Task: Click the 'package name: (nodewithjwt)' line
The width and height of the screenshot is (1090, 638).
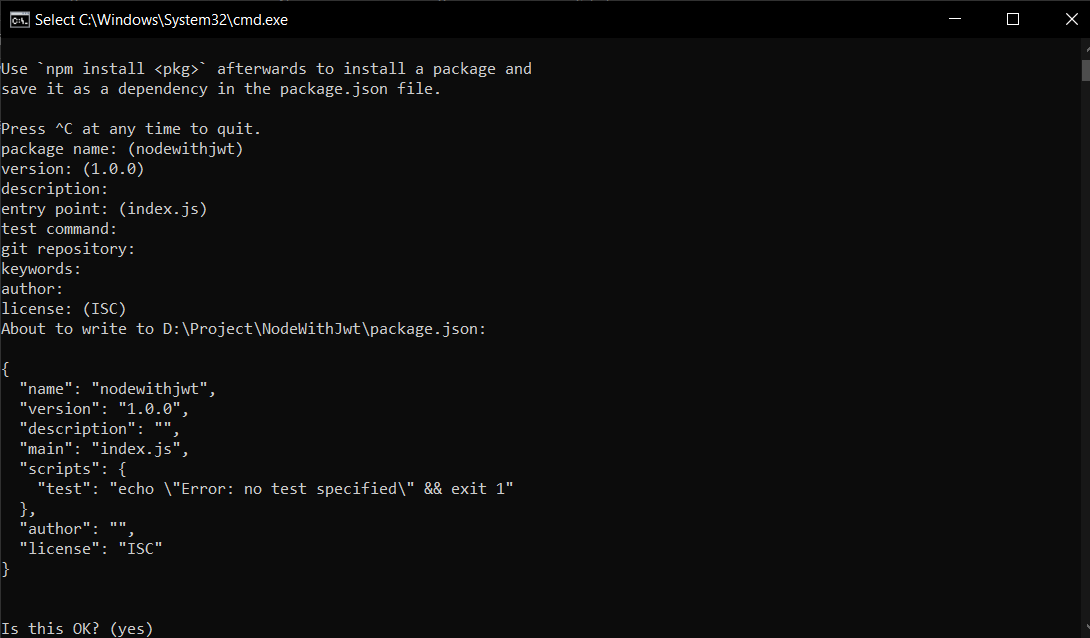Action: click(122, 149)
